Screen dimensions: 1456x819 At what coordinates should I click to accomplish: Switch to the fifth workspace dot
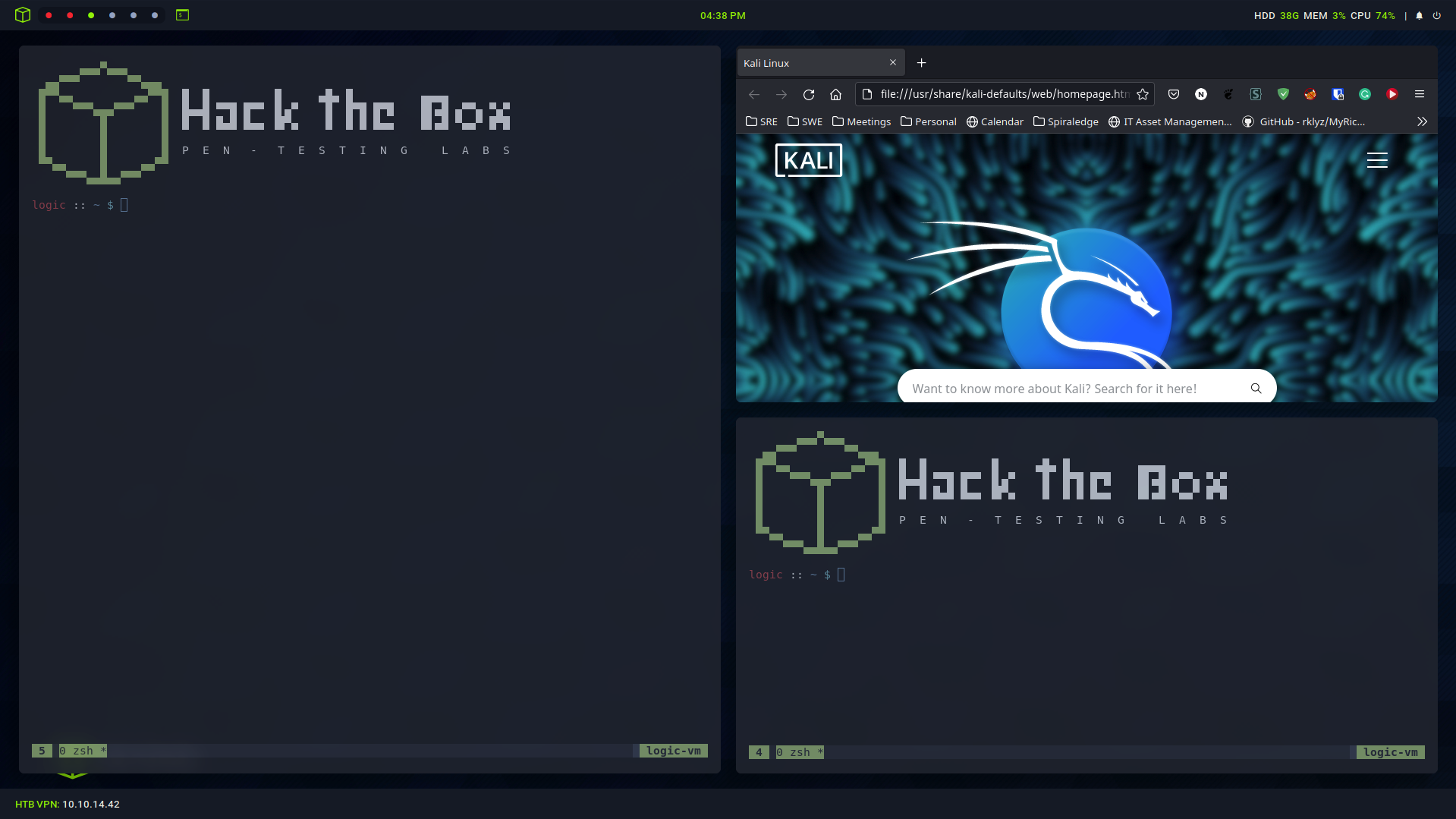point(134,15)
